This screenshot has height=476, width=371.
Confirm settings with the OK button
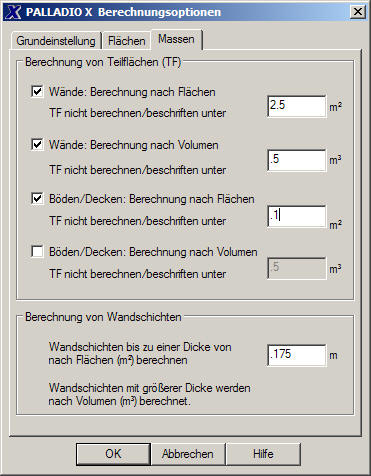(113, 454)
